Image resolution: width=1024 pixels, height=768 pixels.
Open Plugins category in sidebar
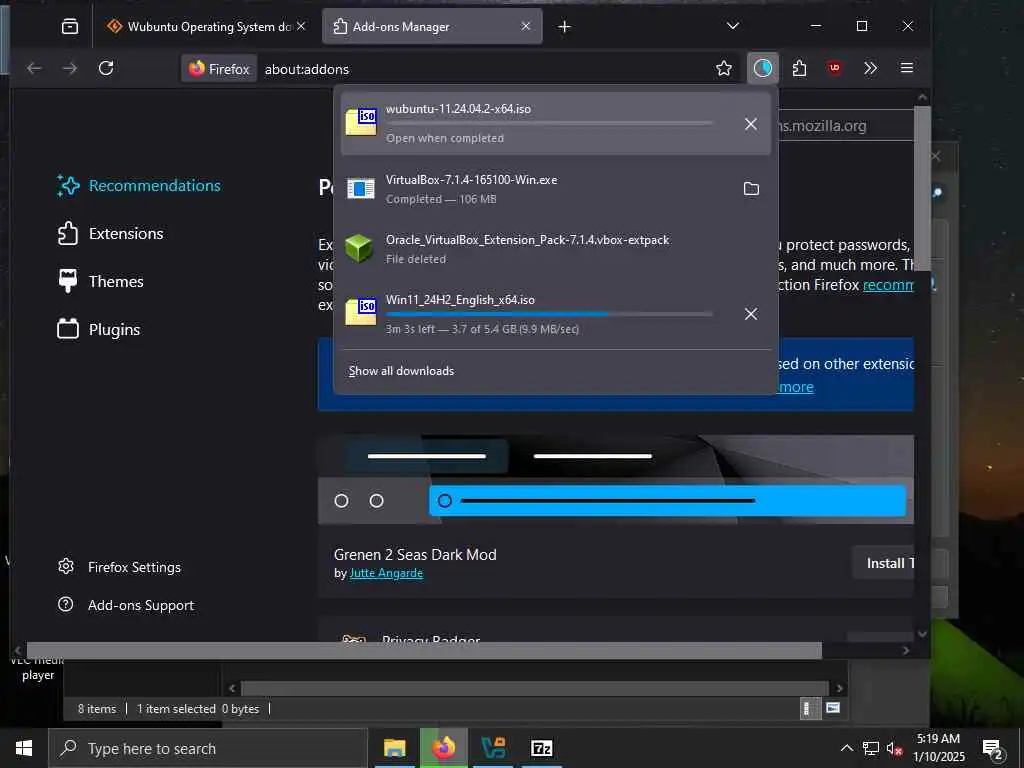[x=99, y=330]
